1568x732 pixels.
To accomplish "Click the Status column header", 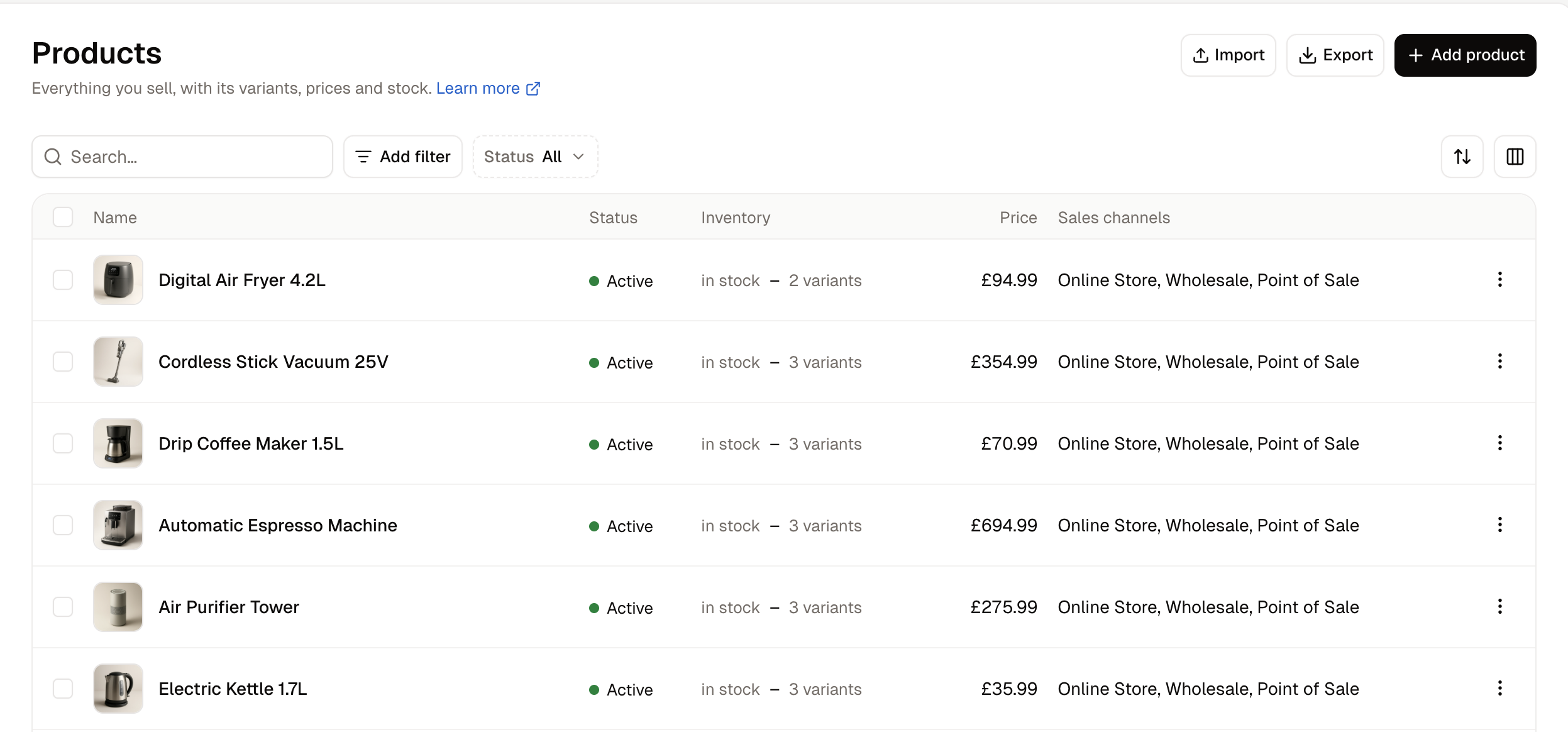I will point(613,218).
